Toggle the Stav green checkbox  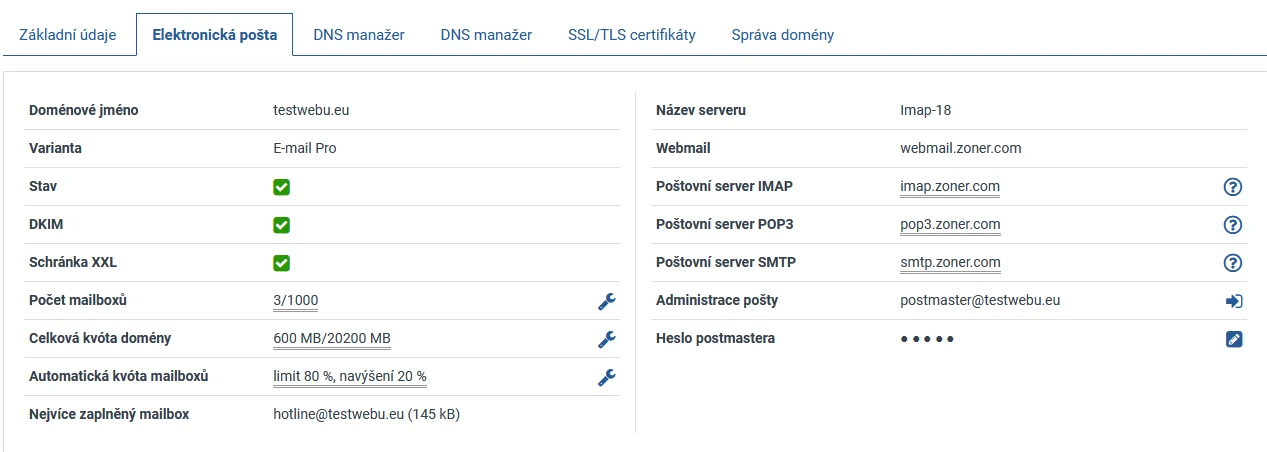click(282, 187)
